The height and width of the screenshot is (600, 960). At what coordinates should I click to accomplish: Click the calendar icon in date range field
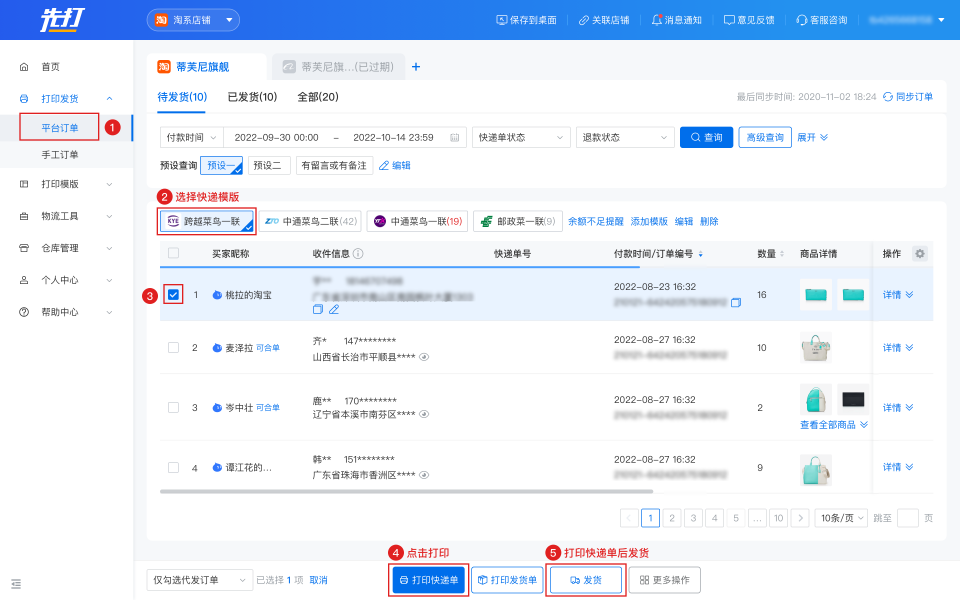pos(456,137)
